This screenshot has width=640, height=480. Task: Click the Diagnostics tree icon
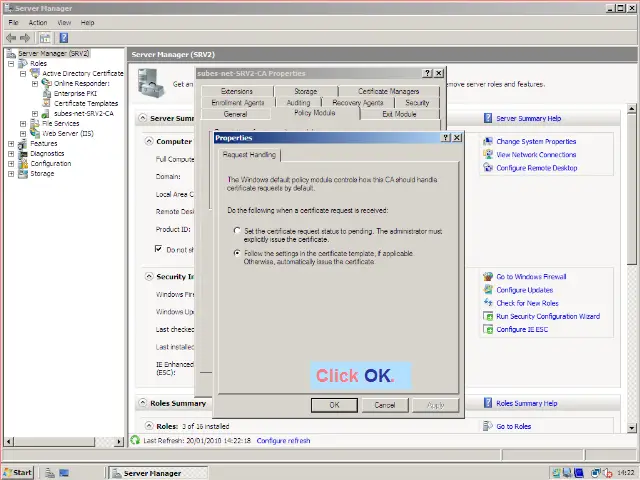(23, 153)
